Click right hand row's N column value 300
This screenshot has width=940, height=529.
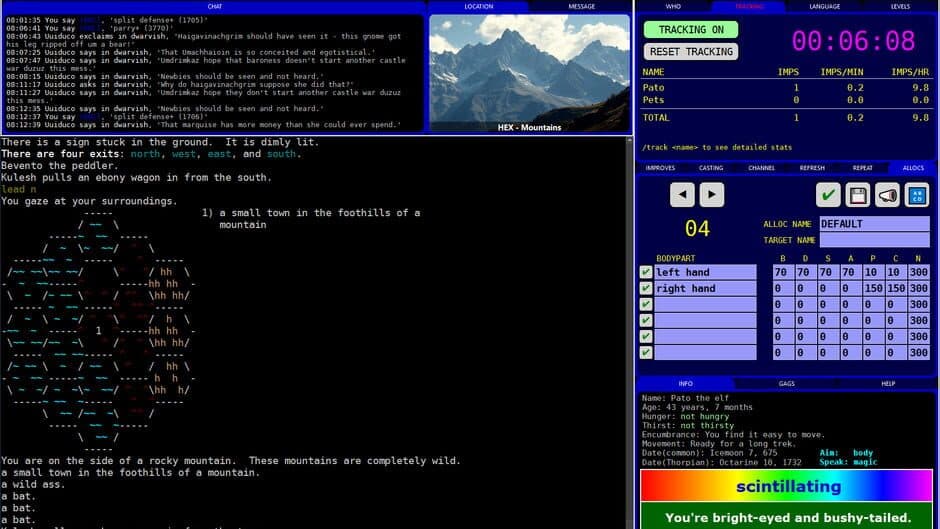[918, 288]
